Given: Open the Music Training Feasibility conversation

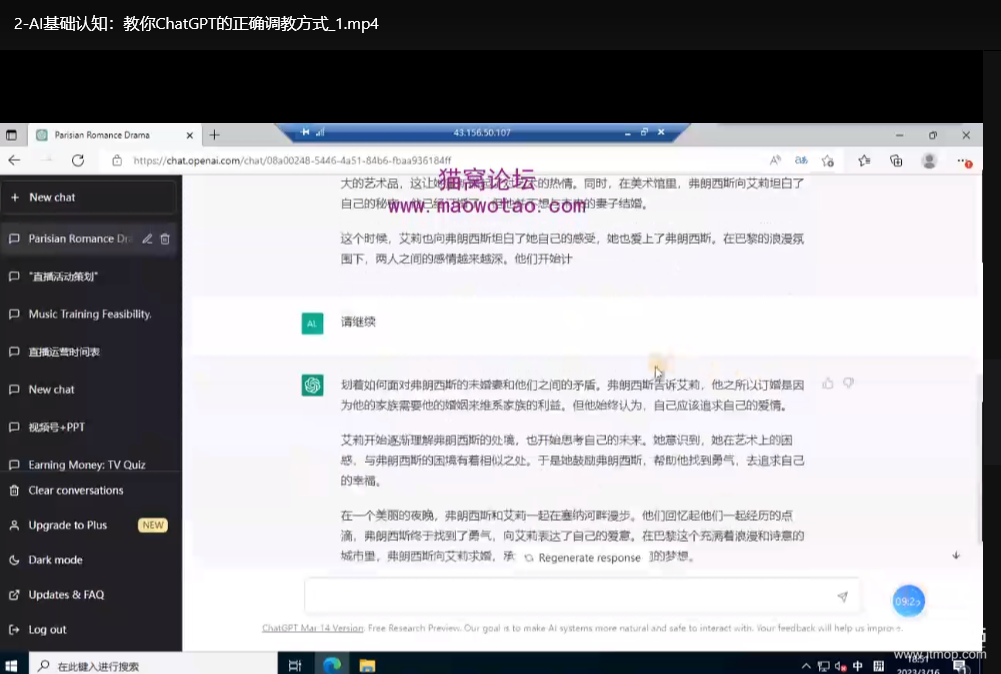Looking at the screenshot, I should pyautogui.click(x=90, y=314).
